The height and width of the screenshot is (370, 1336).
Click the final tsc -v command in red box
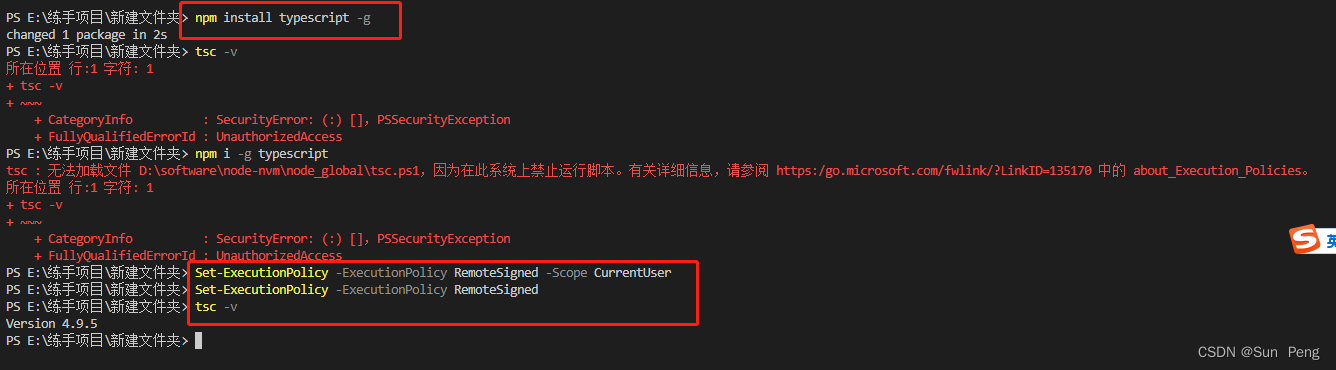point(216,307)
